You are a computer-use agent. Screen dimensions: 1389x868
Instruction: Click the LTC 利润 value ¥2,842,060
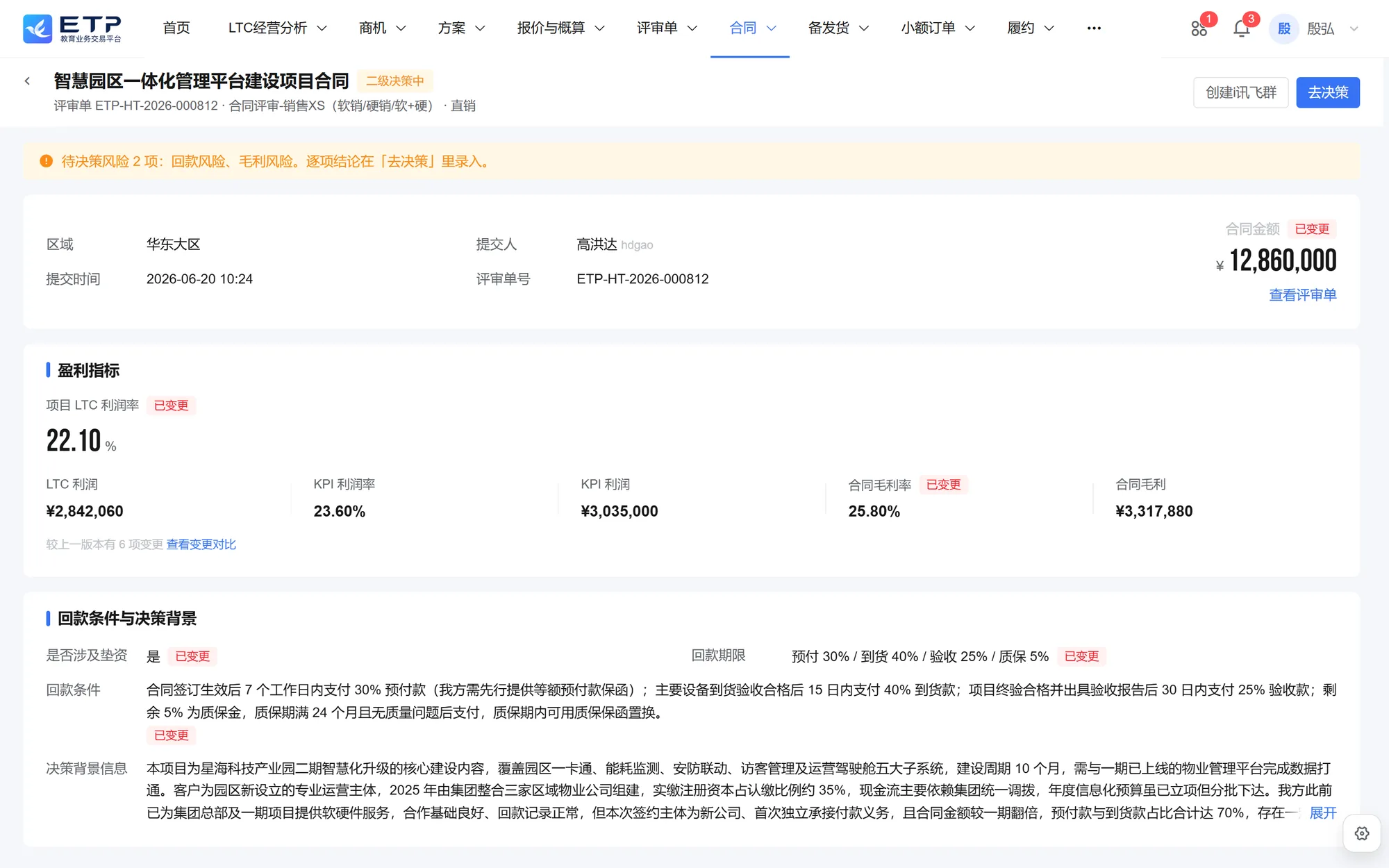pos(85,512)
